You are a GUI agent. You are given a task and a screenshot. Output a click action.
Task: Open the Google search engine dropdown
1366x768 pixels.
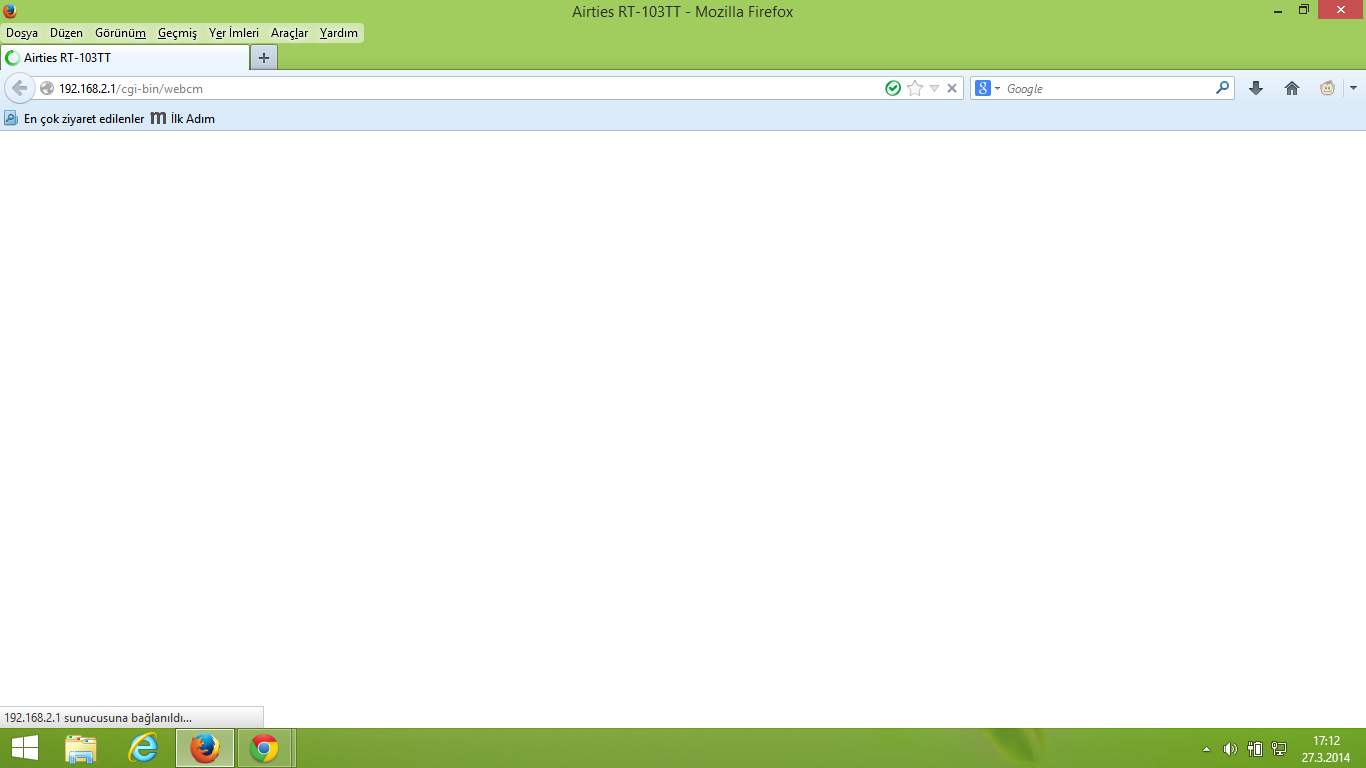pyautogui.click(x=988, y=88)
